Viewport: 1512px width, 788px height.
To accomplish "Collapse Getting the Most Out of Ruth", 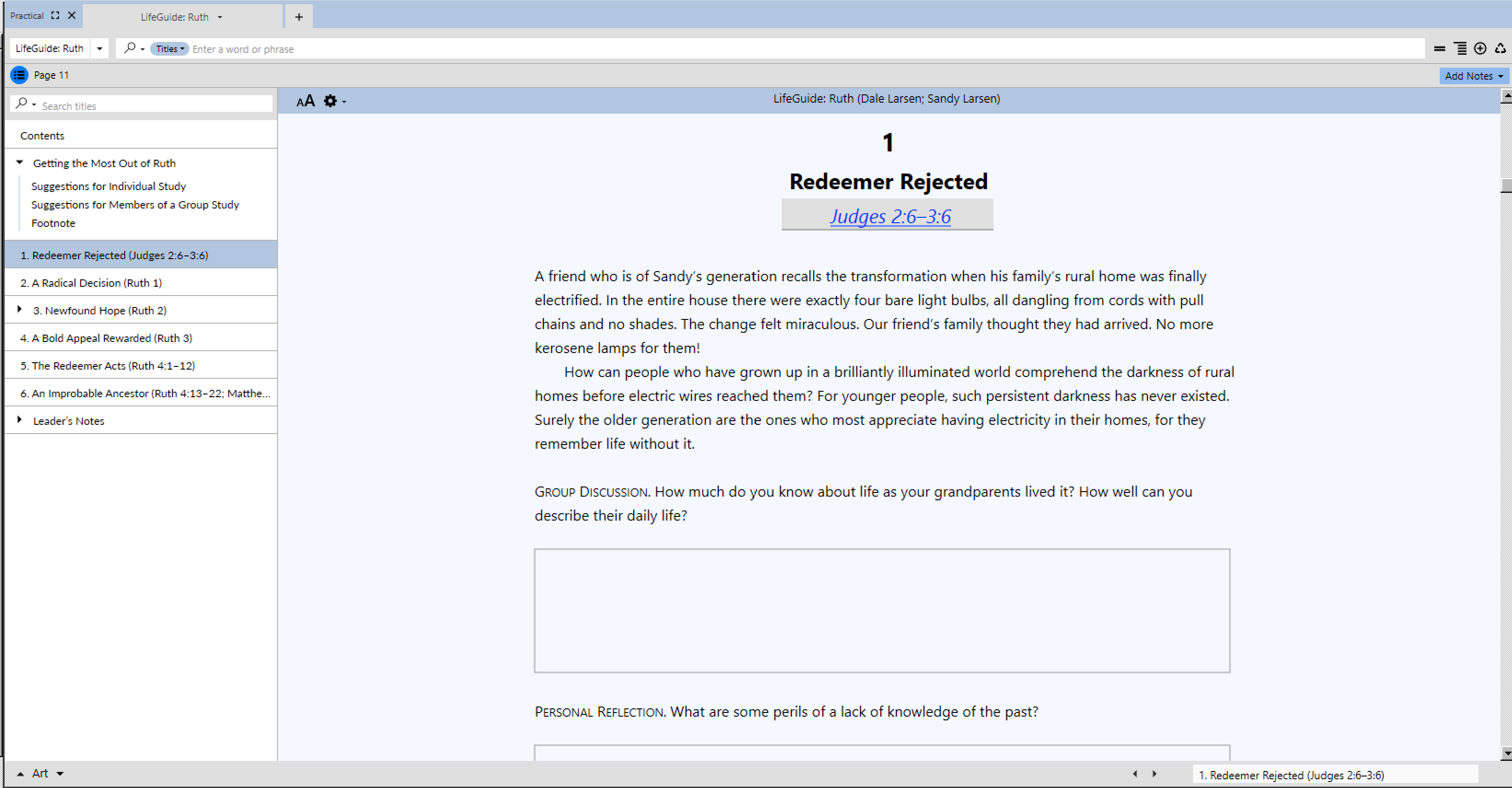I will coord(19,162).
